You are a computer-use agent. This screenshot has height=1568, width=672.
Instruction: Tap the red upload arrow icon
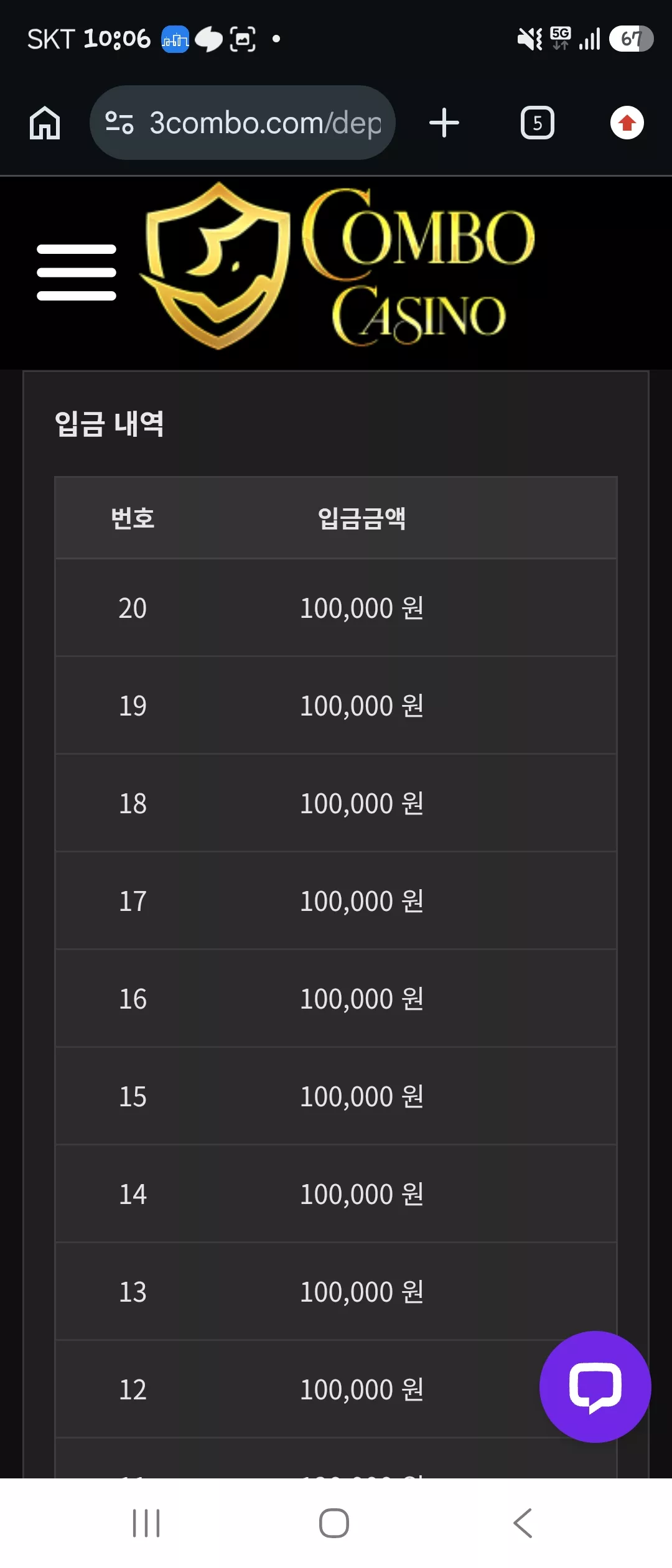pyautogui.click(x=627, y=123)
